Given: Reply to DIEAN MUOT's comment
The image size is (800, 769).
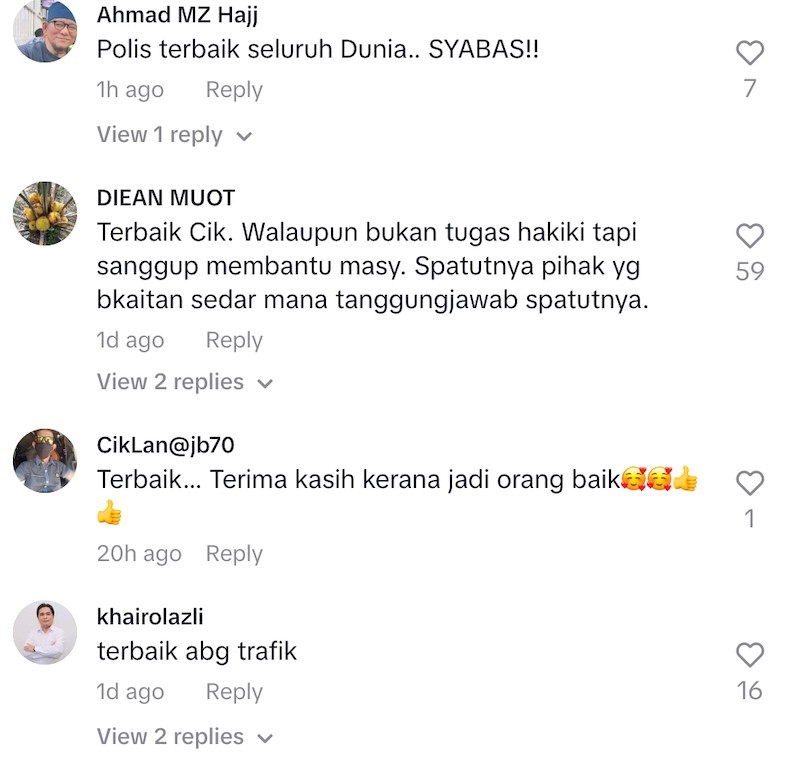Looking at the screenshot, I should [234, 340].
